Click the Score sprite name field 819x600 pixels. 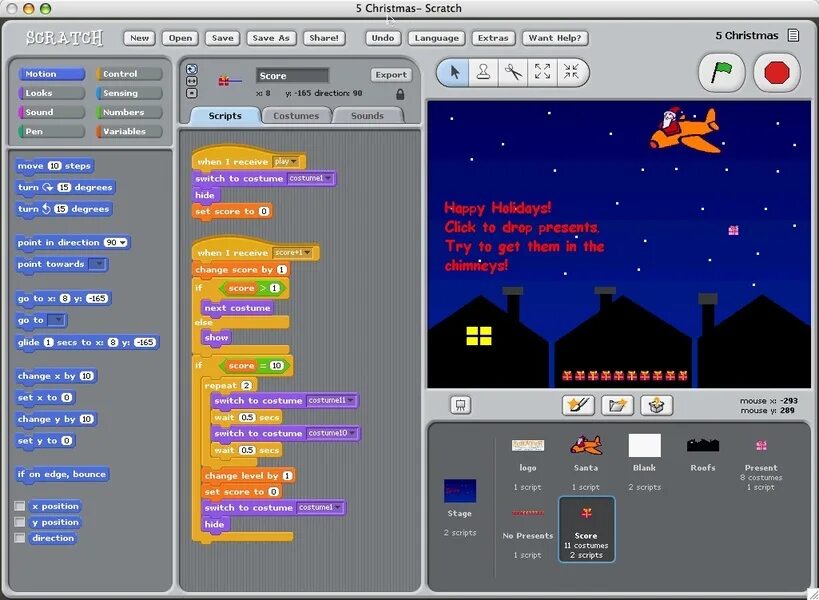click(292, 76)
